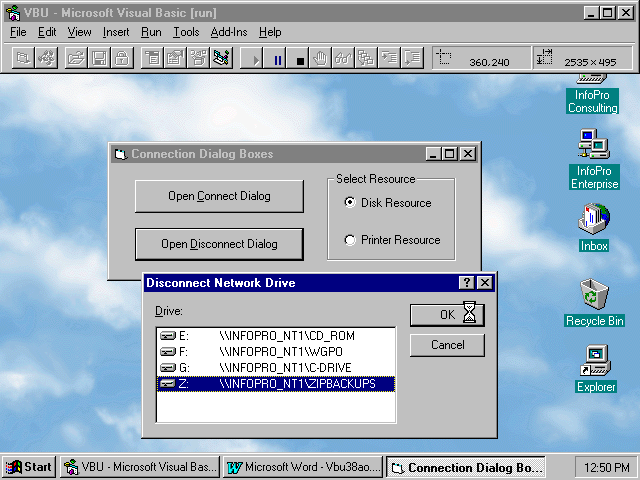640x480 pixels.
Task: Click the help question mark in Disconnect dialog
Action: coord(467,283)
